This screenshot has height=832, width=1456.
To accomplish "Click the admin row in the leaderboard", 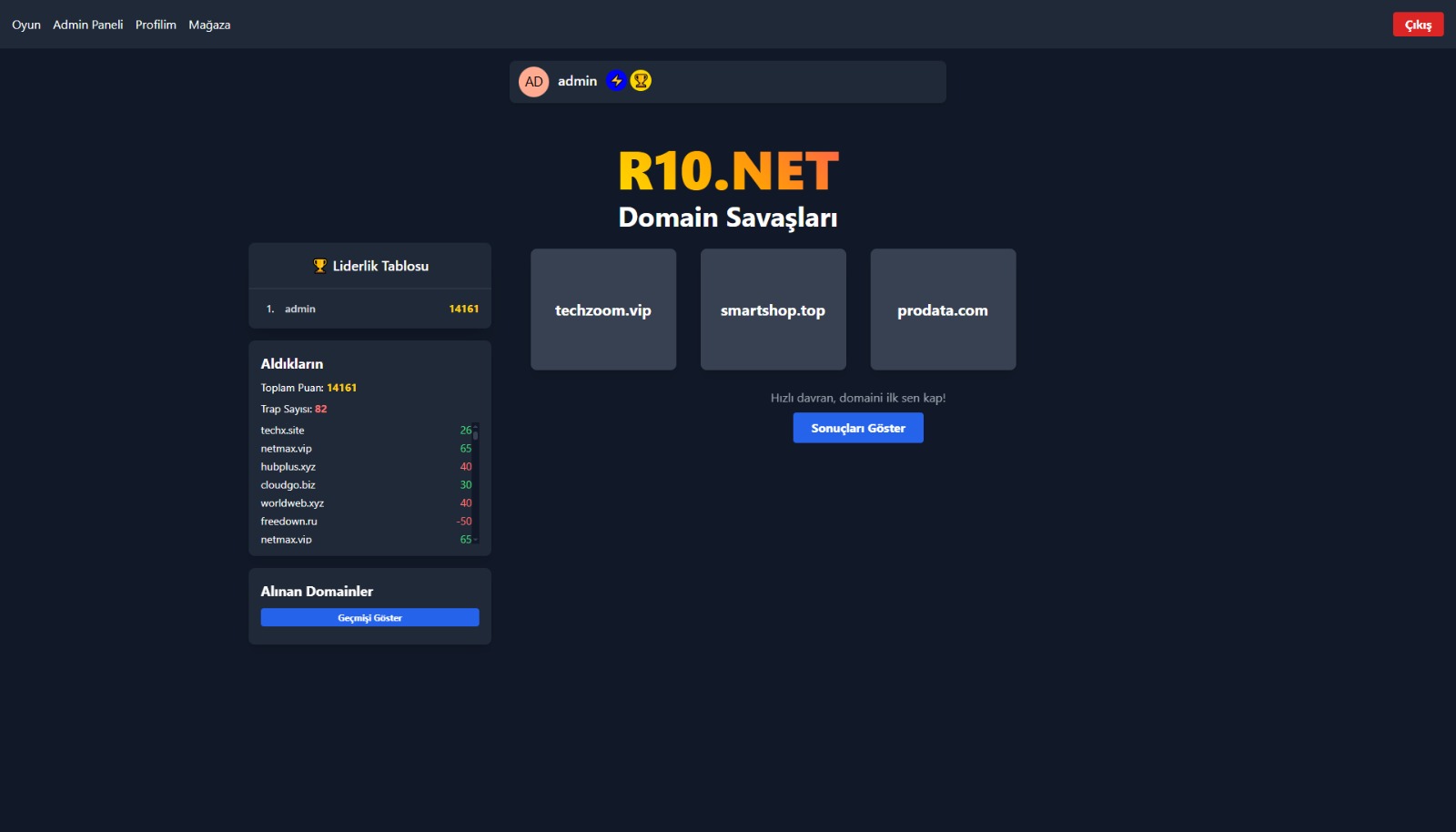I will (370, 309).
